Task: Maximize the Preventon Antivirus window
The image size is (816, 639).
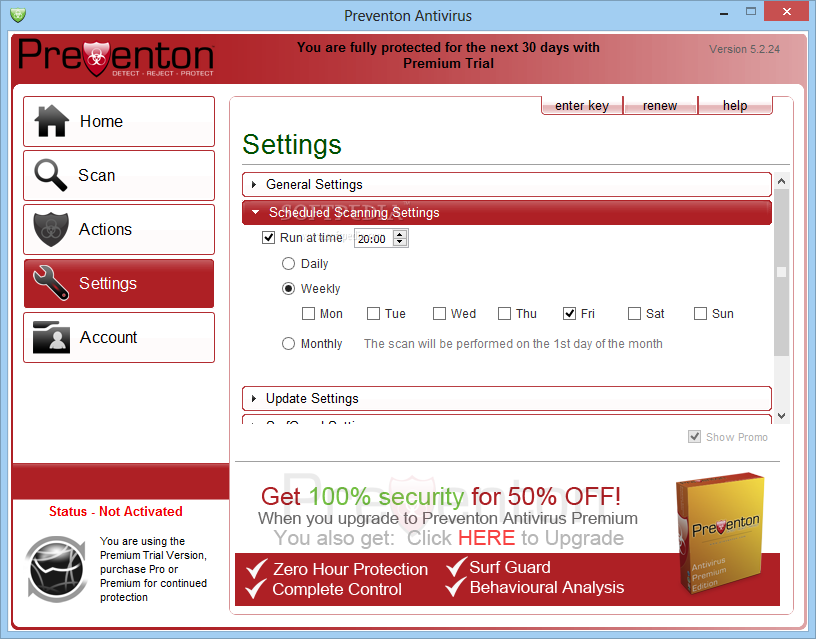Action: click(x=750, y=11)
